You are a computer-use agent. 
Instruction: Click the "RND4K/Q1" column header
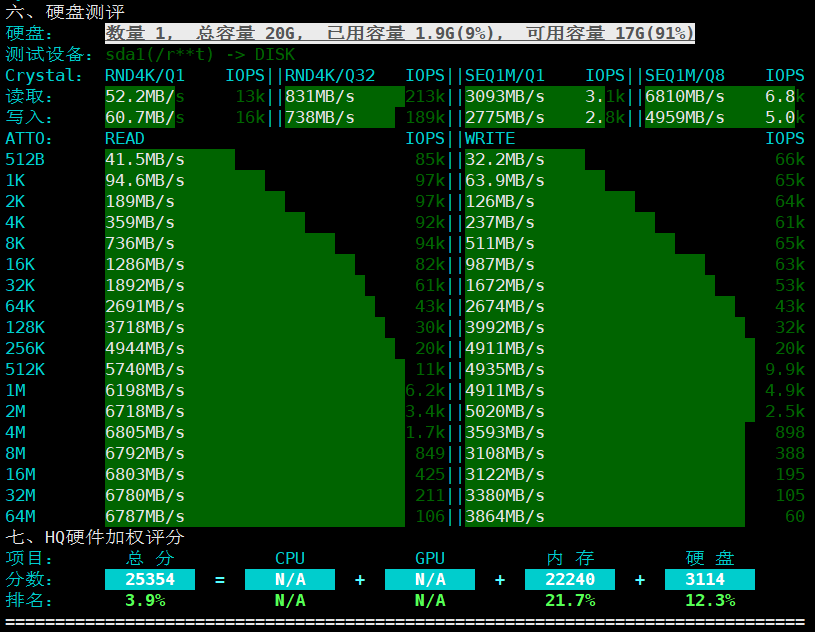coord(145,75)
